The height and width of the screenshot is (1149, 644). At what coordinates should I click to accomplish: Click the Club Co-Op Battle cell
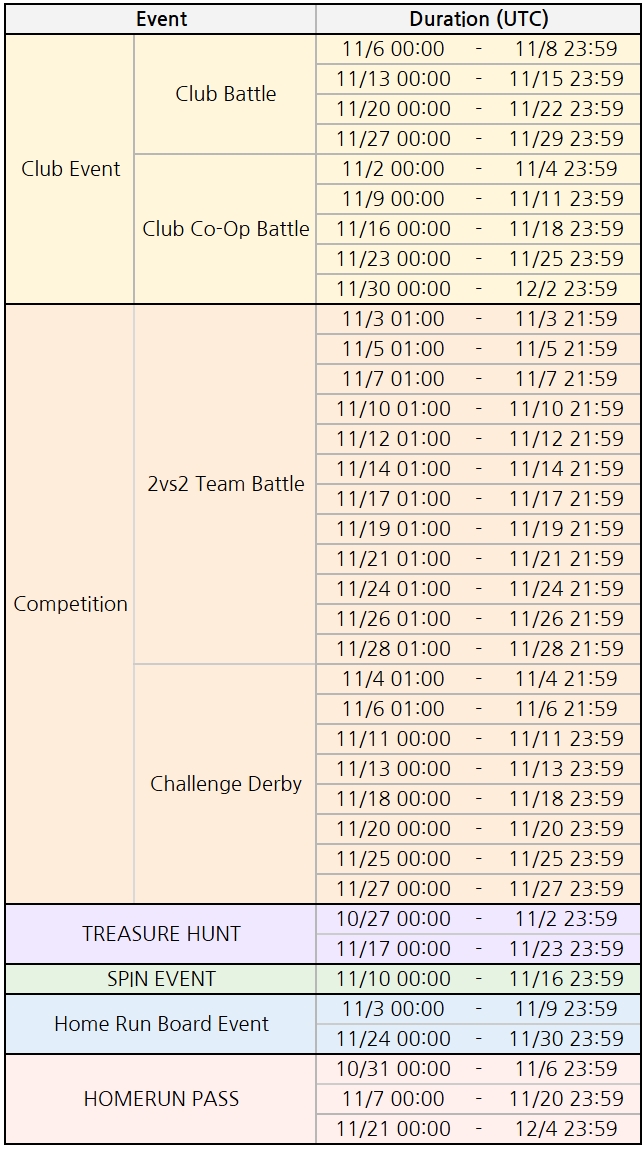click(x=225, y=229)
